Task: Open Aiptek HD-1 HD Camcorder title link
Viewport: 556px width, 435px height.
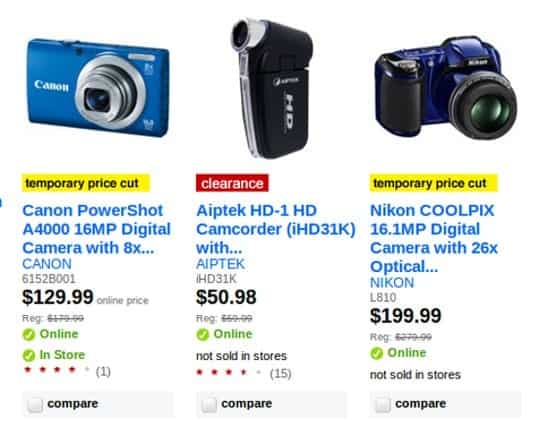Action: (276, 229)
